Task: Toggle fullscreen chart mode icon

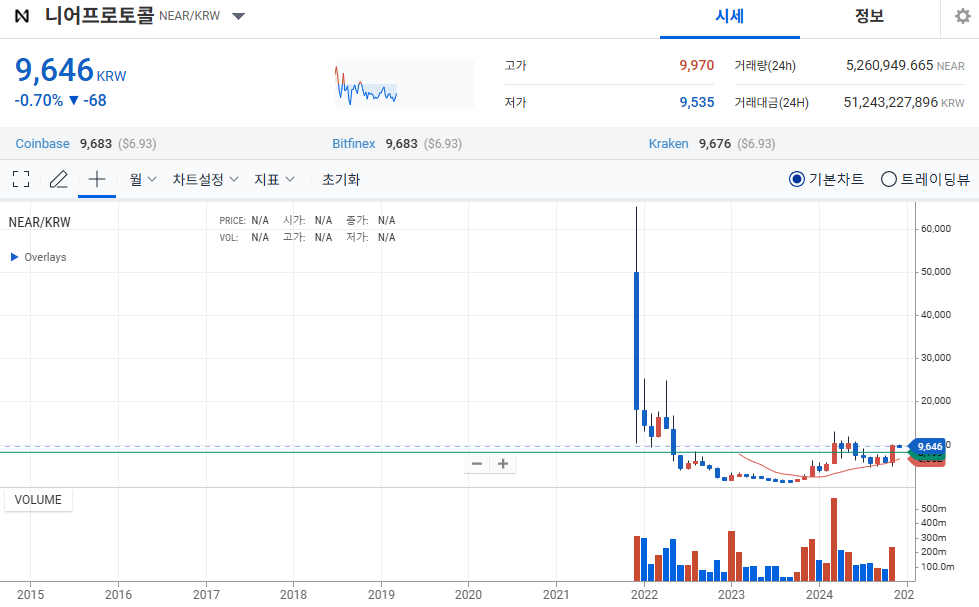Action: pos(21,179)
